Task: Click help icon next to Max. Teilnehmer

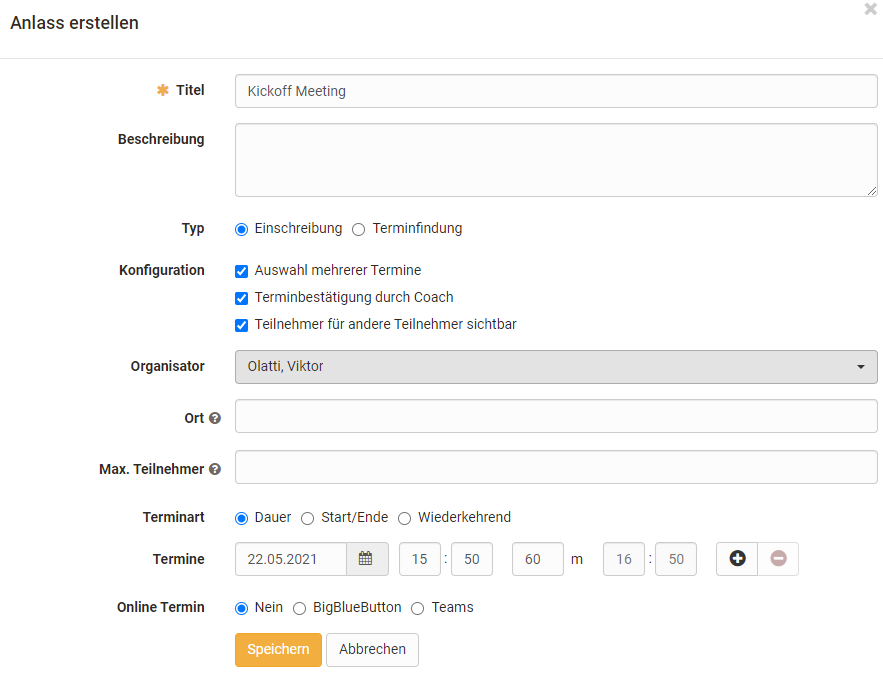Action: point(215,469)
